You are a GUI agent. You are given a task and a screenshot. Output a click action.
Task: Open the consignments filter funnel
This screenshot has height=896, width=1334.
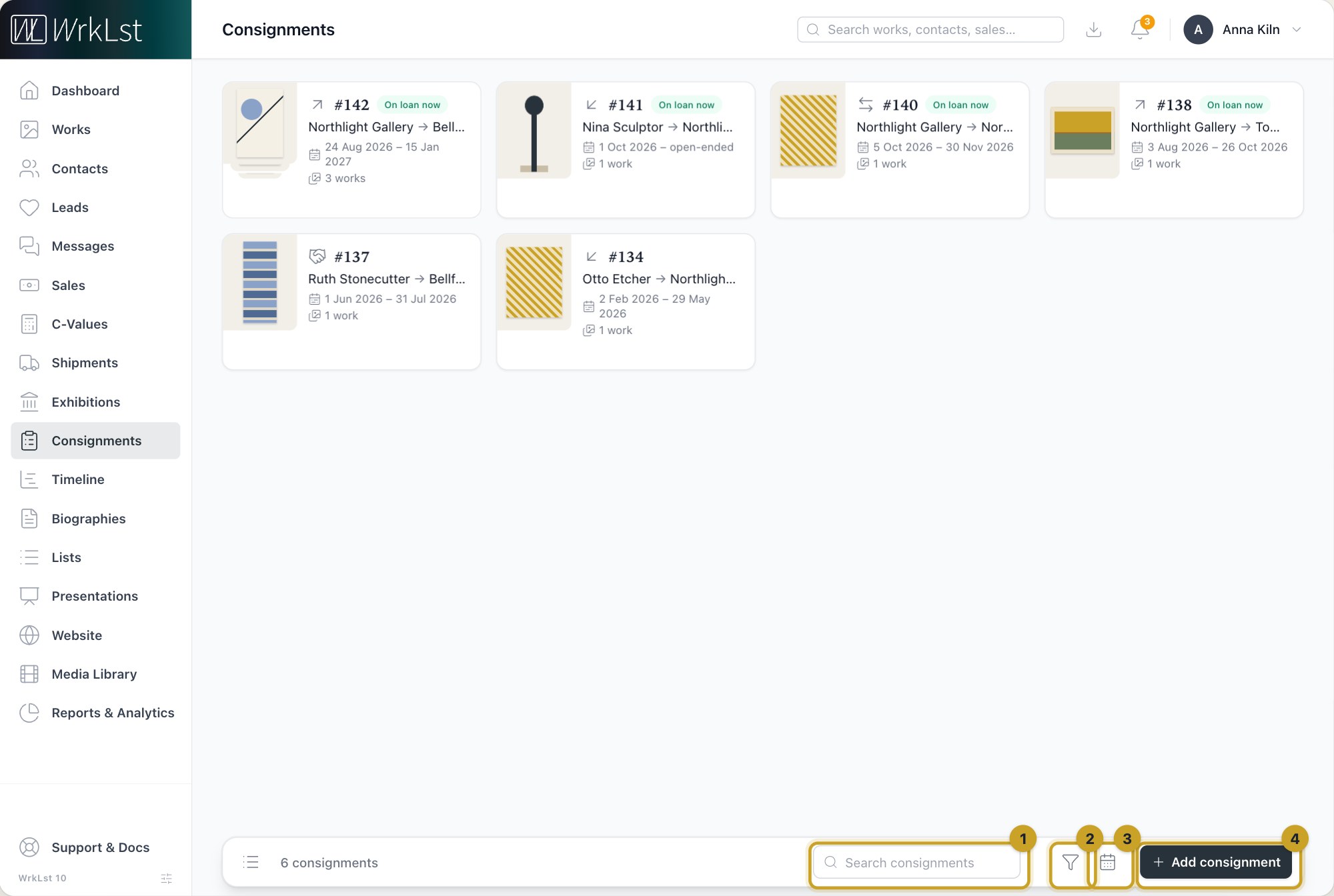1071,863
